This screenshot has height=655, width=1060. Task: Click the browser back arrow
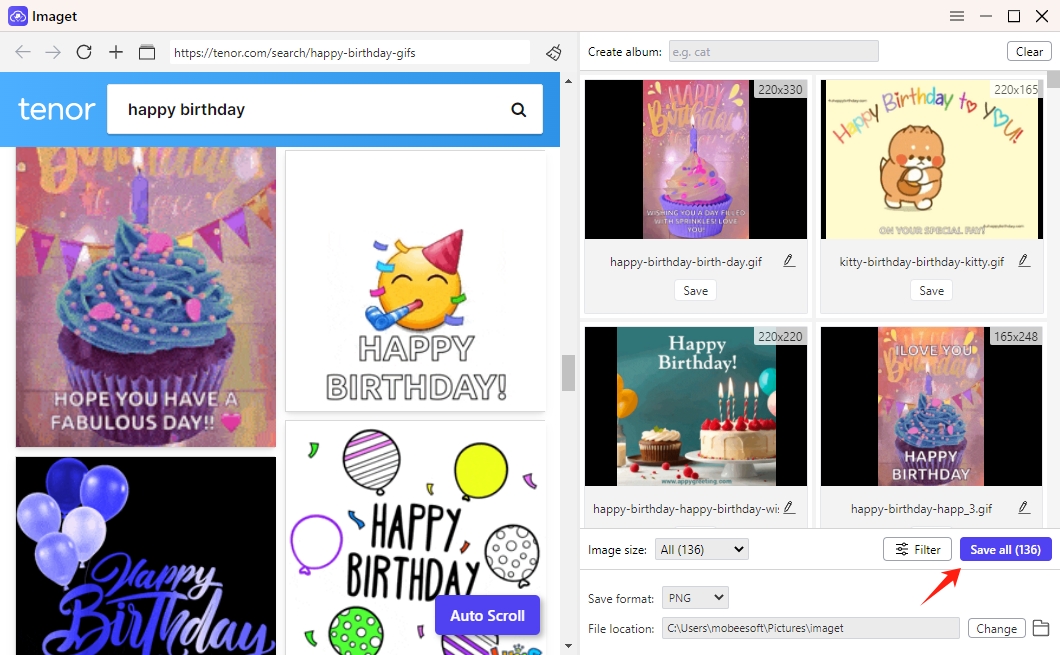23,52
